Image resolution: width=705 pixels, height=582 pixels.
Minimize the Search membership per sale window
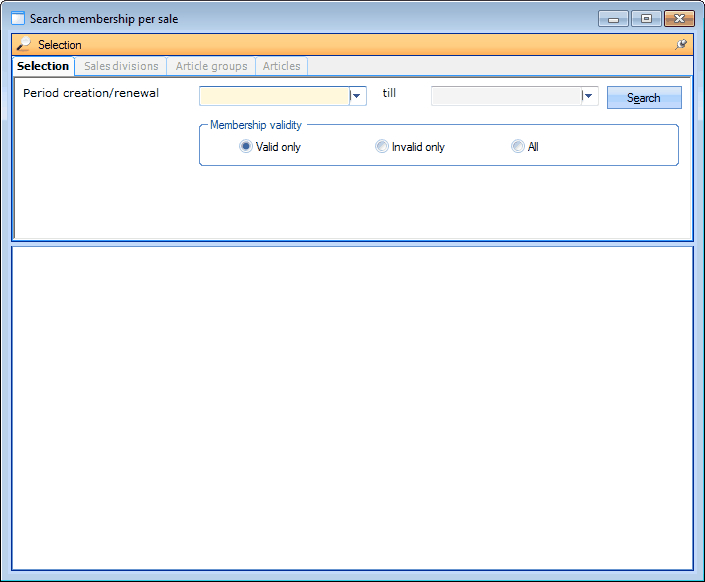(613, 18)
